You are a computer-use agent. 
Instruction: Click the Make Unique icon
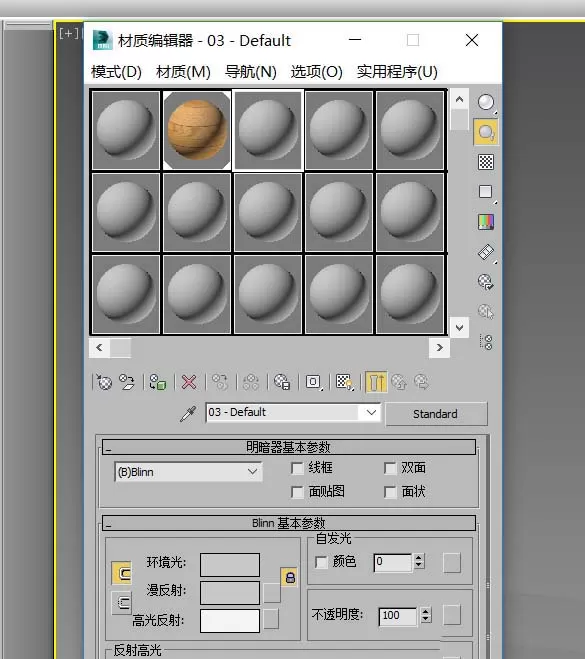(x=251, y=382)
